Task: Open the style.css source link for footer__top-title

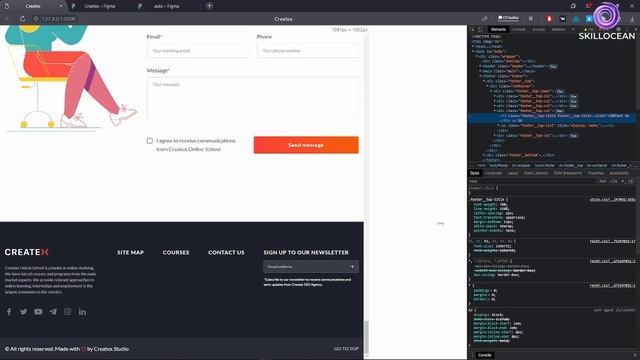Action: point(612,200)
